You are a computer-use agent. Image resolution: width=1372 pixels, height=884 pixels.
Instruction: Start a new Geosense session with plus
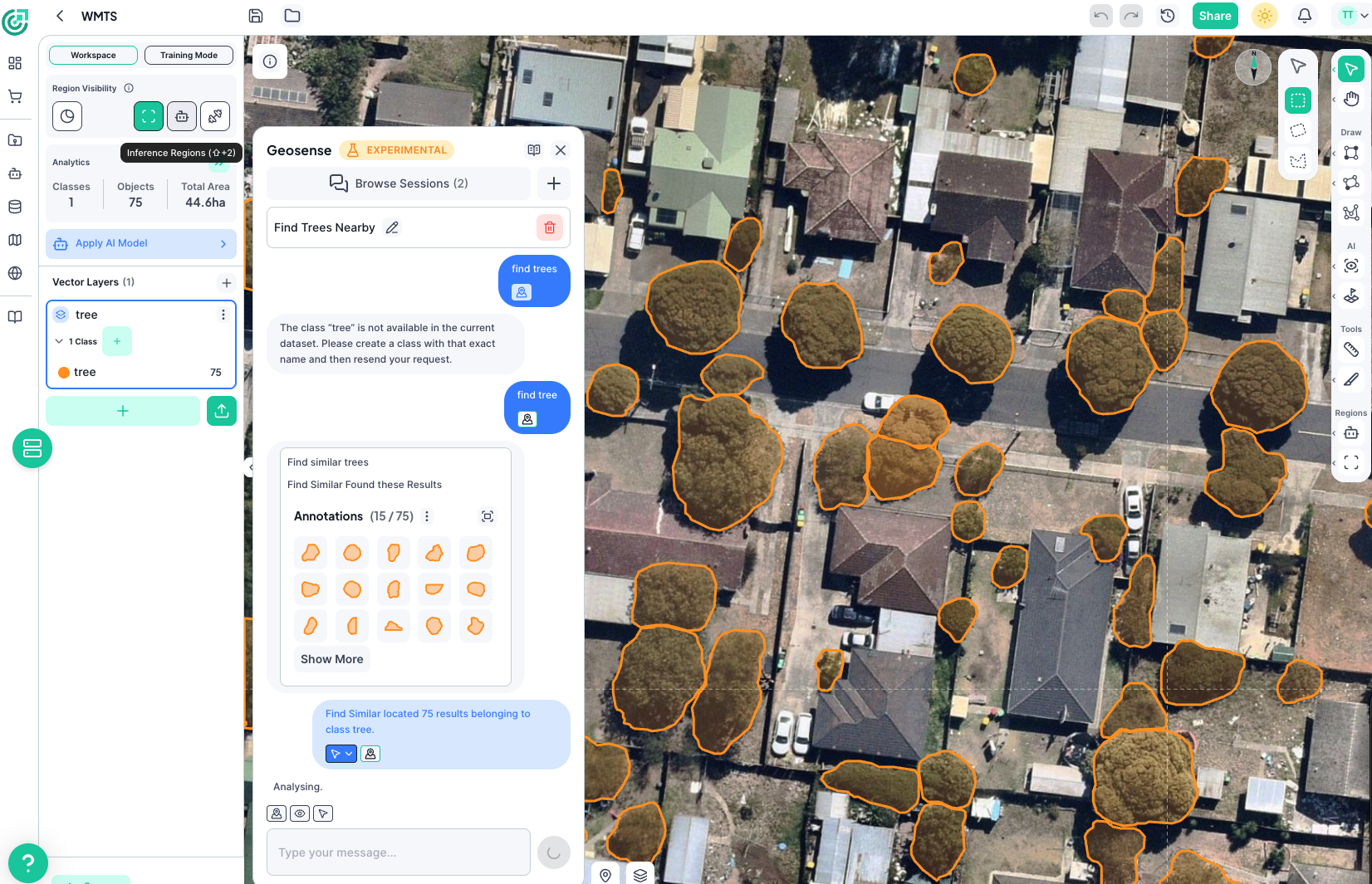[x=554, y=183]
